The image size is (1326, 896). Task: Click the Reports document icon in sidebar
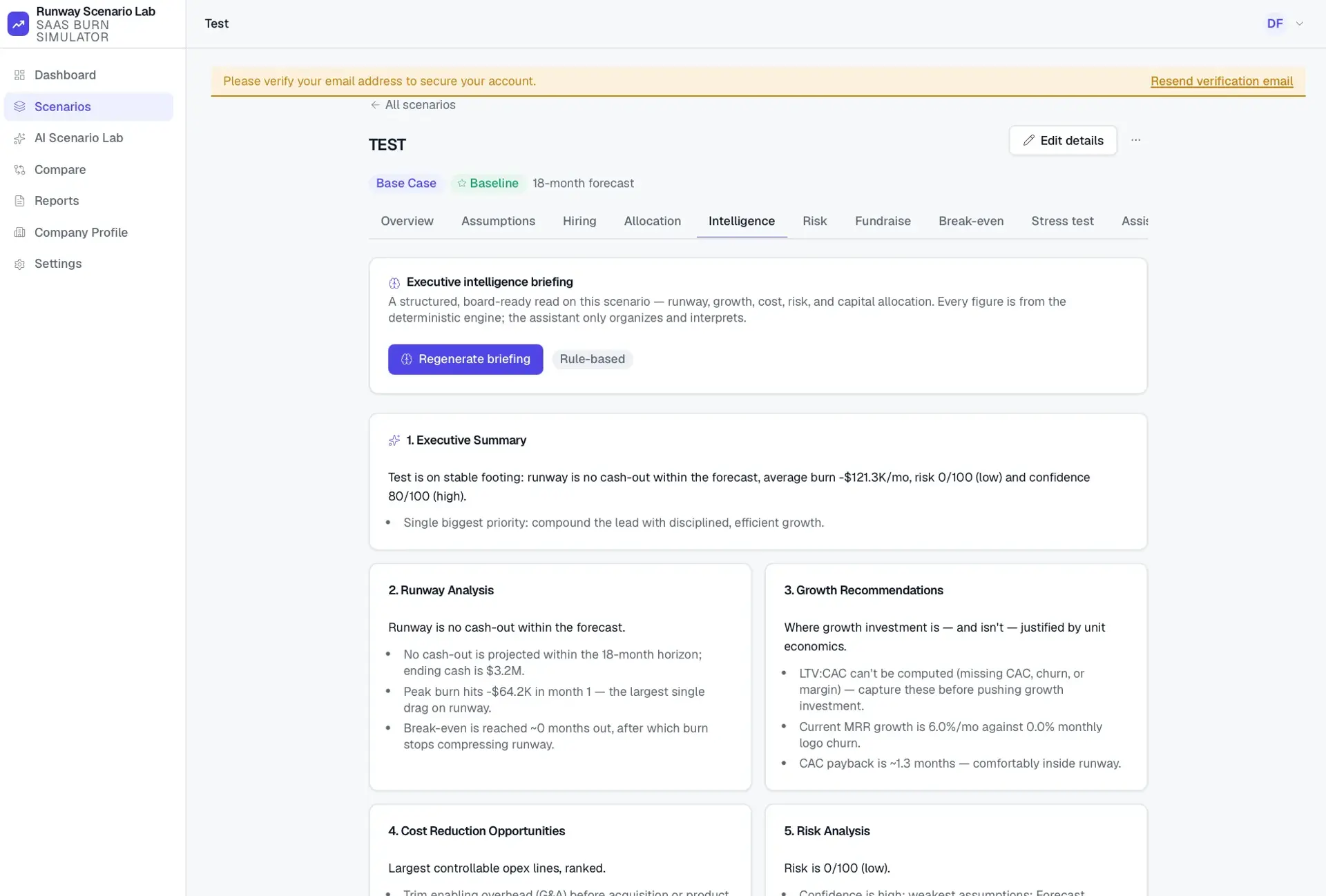coord(19,201)
